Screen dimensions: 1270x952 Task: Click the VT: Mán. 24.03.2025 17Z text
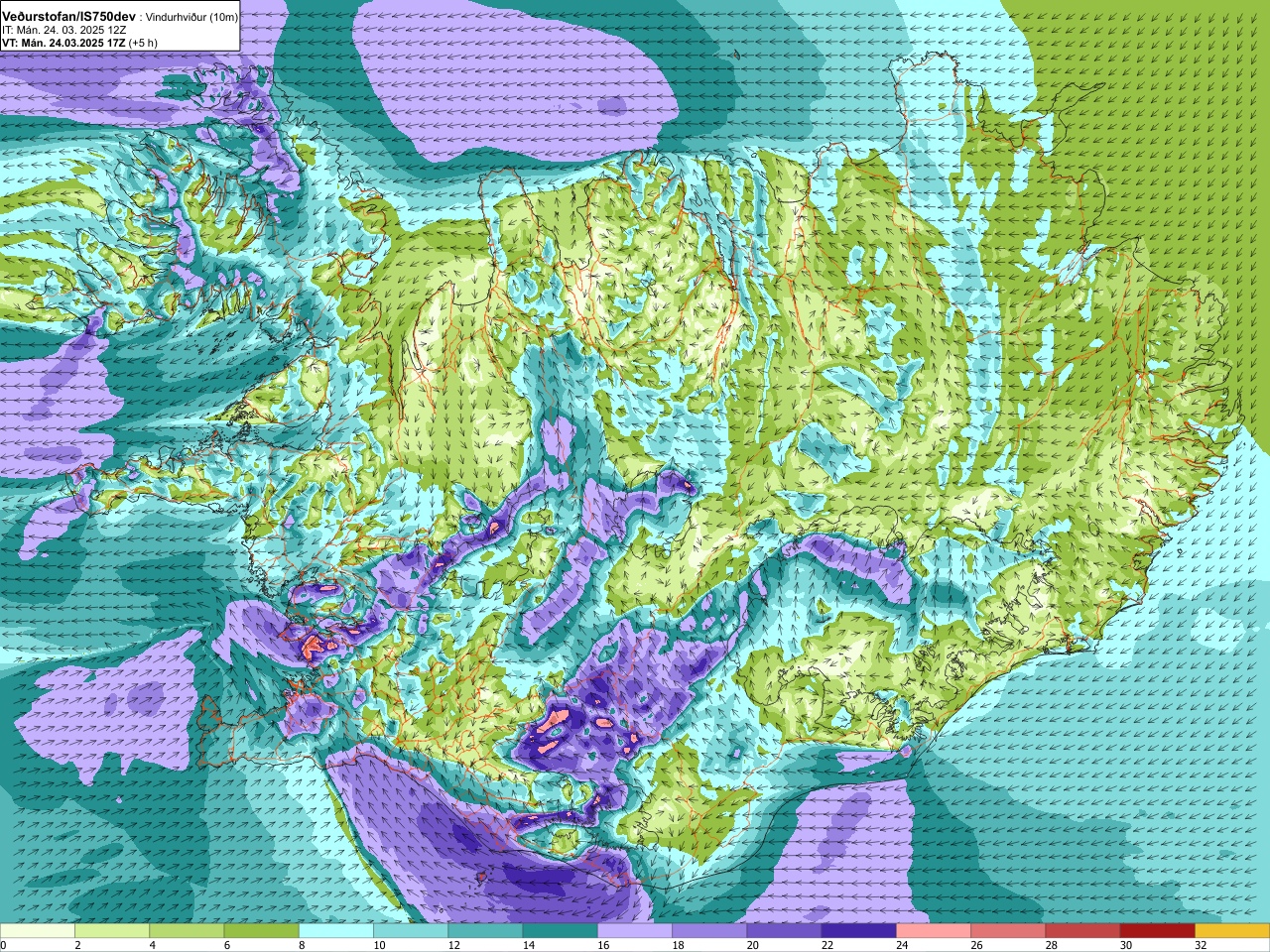click(63, 43)
